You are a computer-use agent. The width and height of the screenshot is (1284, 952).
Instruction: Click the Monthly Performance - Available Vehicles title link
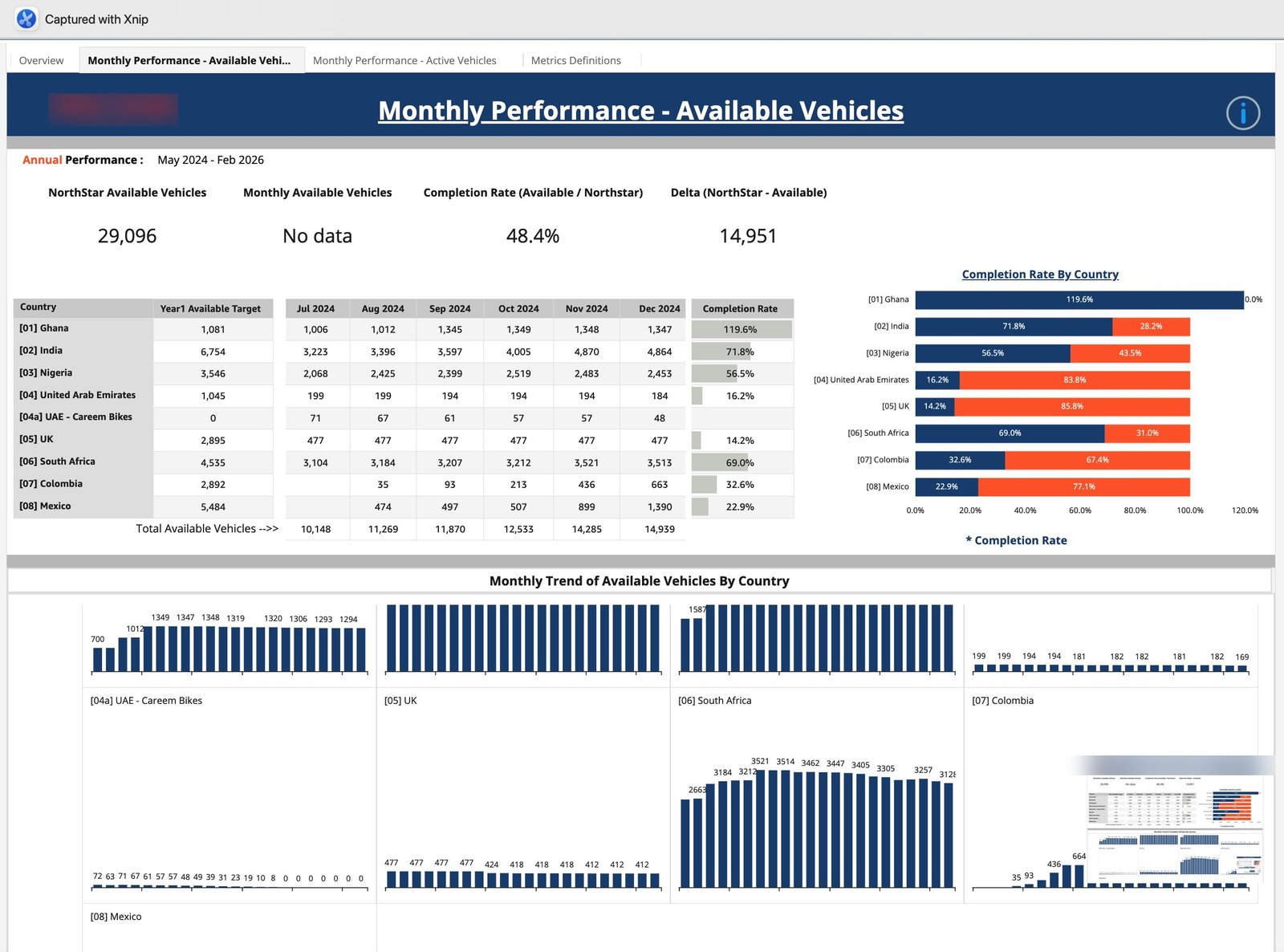[x=640, y=111]
